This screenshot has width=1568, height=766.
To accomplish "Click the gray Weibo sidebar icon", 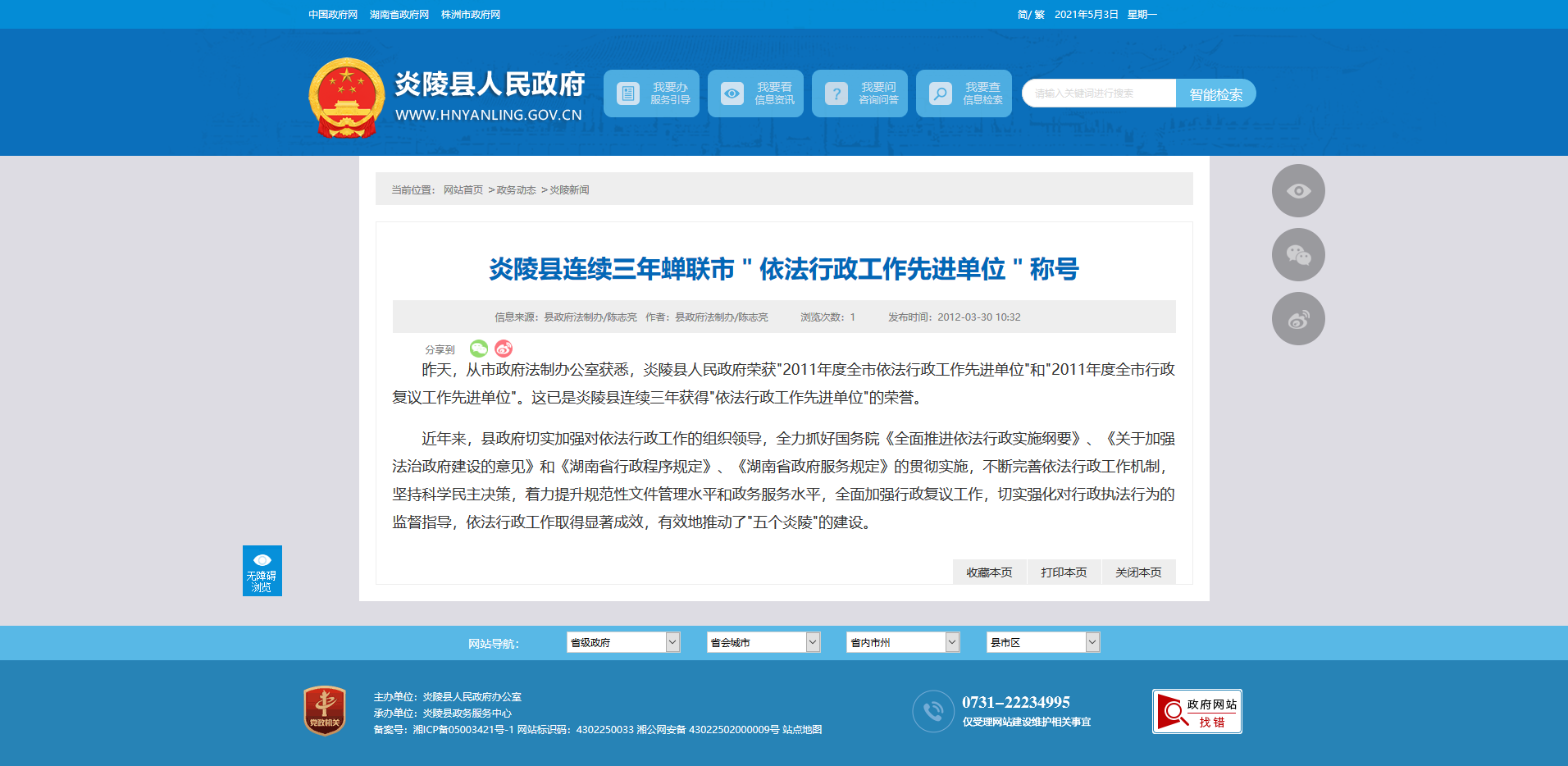I will coord(1297,319).
